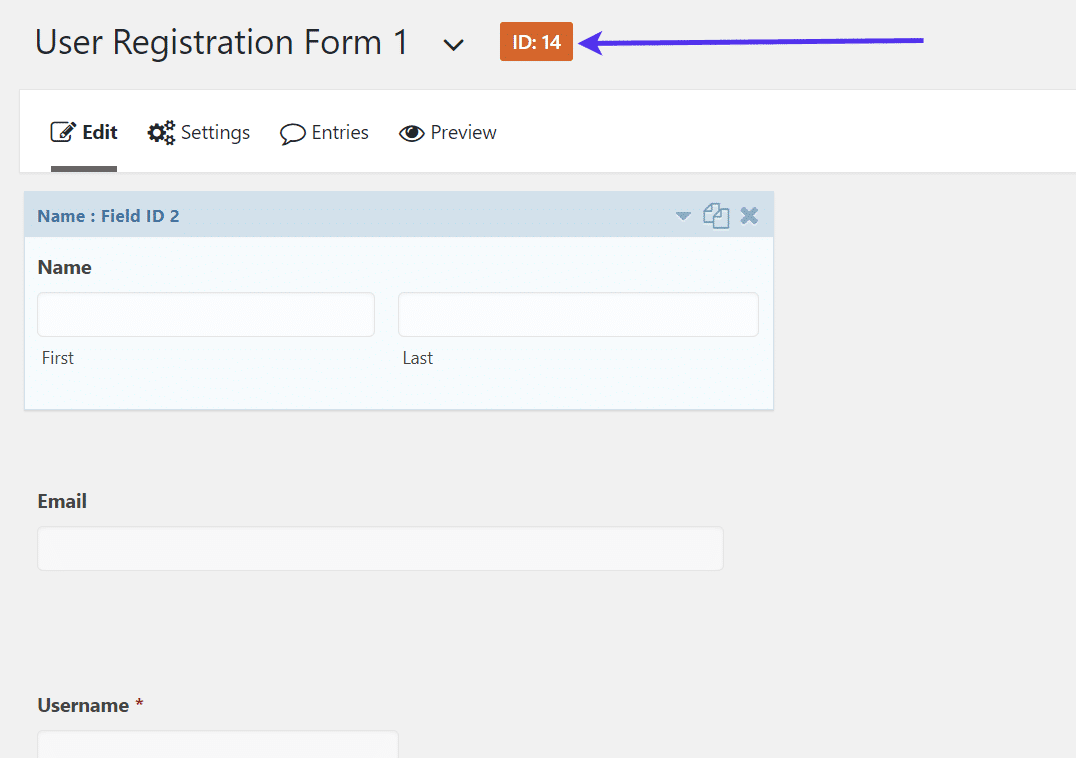Click the First name input field
Viewport: 1076px width, 758px height.
[206, 315]
